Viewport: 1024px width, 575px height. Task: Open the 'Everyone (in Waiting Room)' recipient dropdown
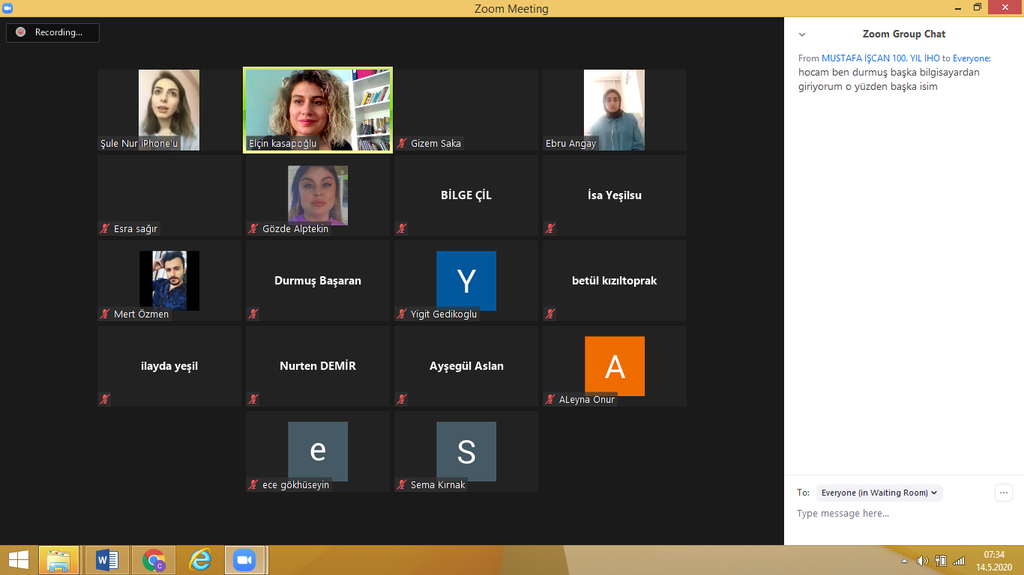coord(879,493)
